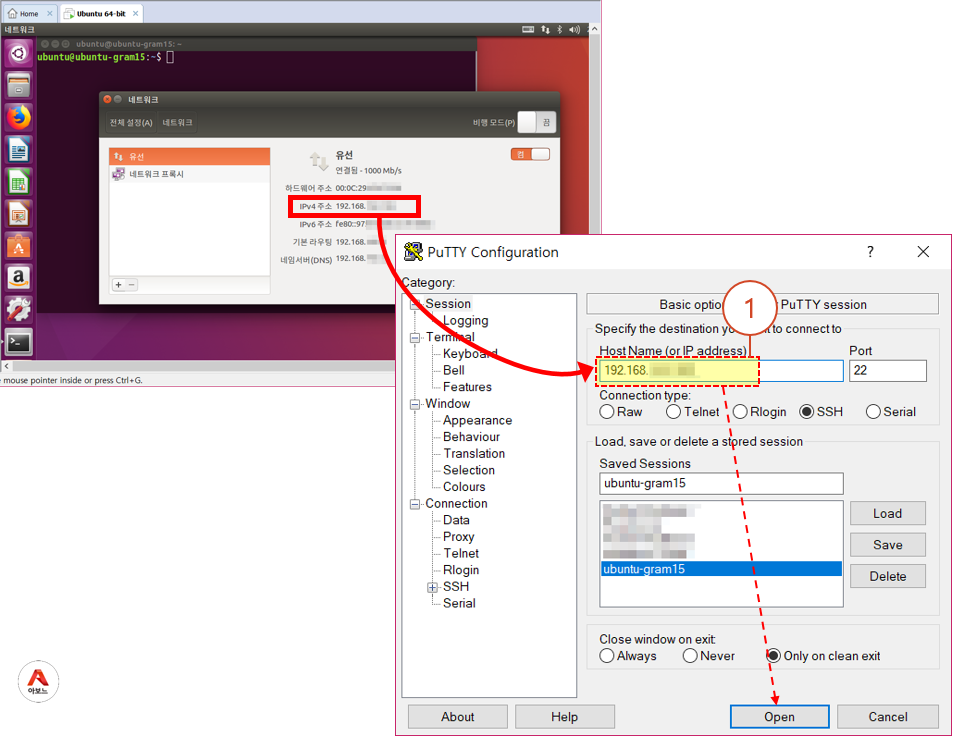Open Ubuntu Software center launcher icon
Image resolution: width=958 pixels, height=742 pixels.
(18, 246)
